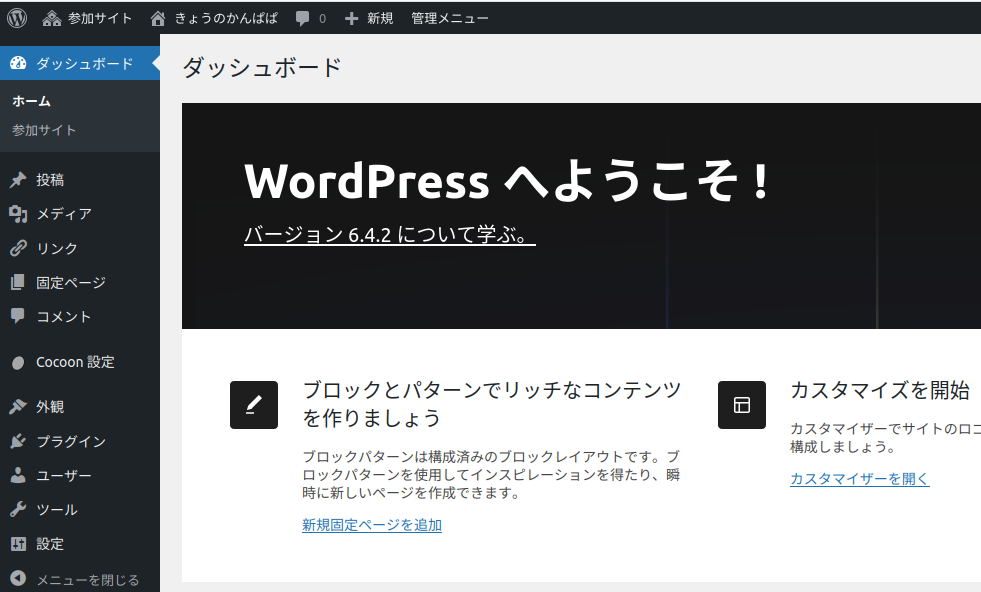Open 固定ページ using its pages icon
The height and width of the screenshot is (592, 981).
coord(17,282)
